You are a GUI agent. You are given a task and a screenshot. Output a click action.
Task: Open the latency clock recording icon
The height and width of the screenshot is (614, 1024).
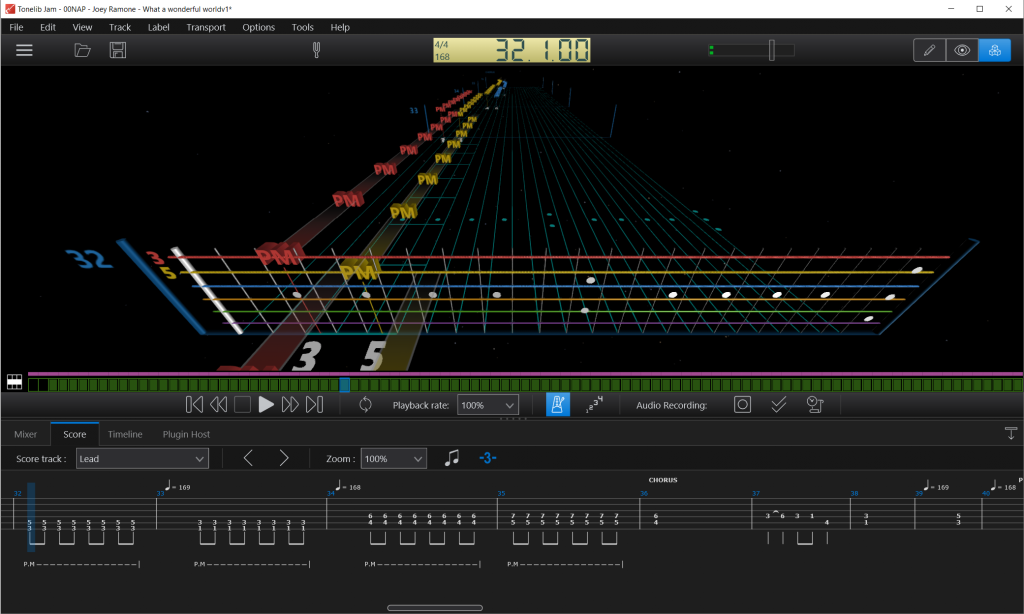pyautogui.click(x=815, y=405)
